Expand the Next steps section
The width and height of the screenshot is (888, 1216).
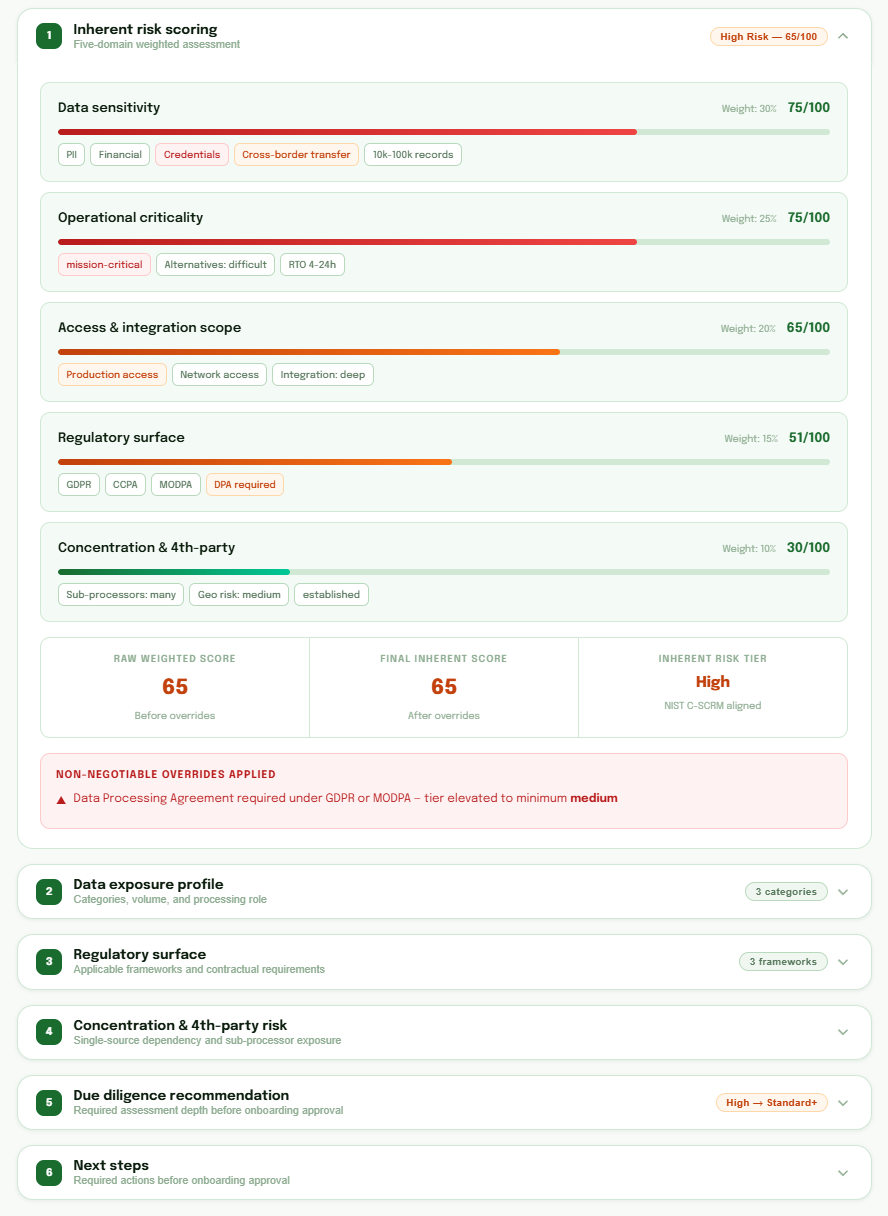[843, 1172]
